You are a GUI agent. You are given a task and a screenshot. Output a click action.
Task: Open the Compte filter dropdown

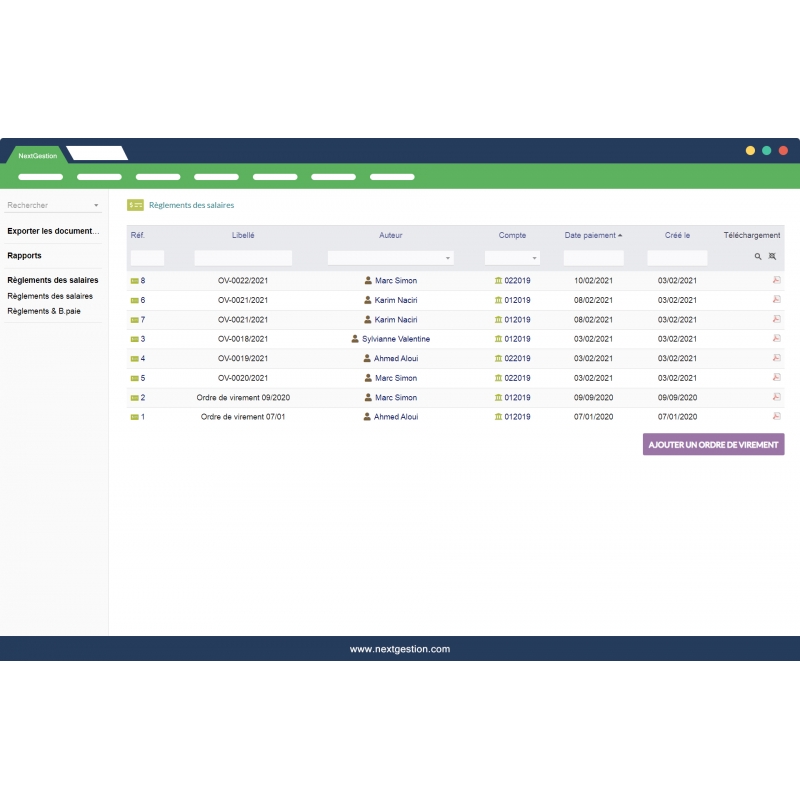(x=512, y=257)
